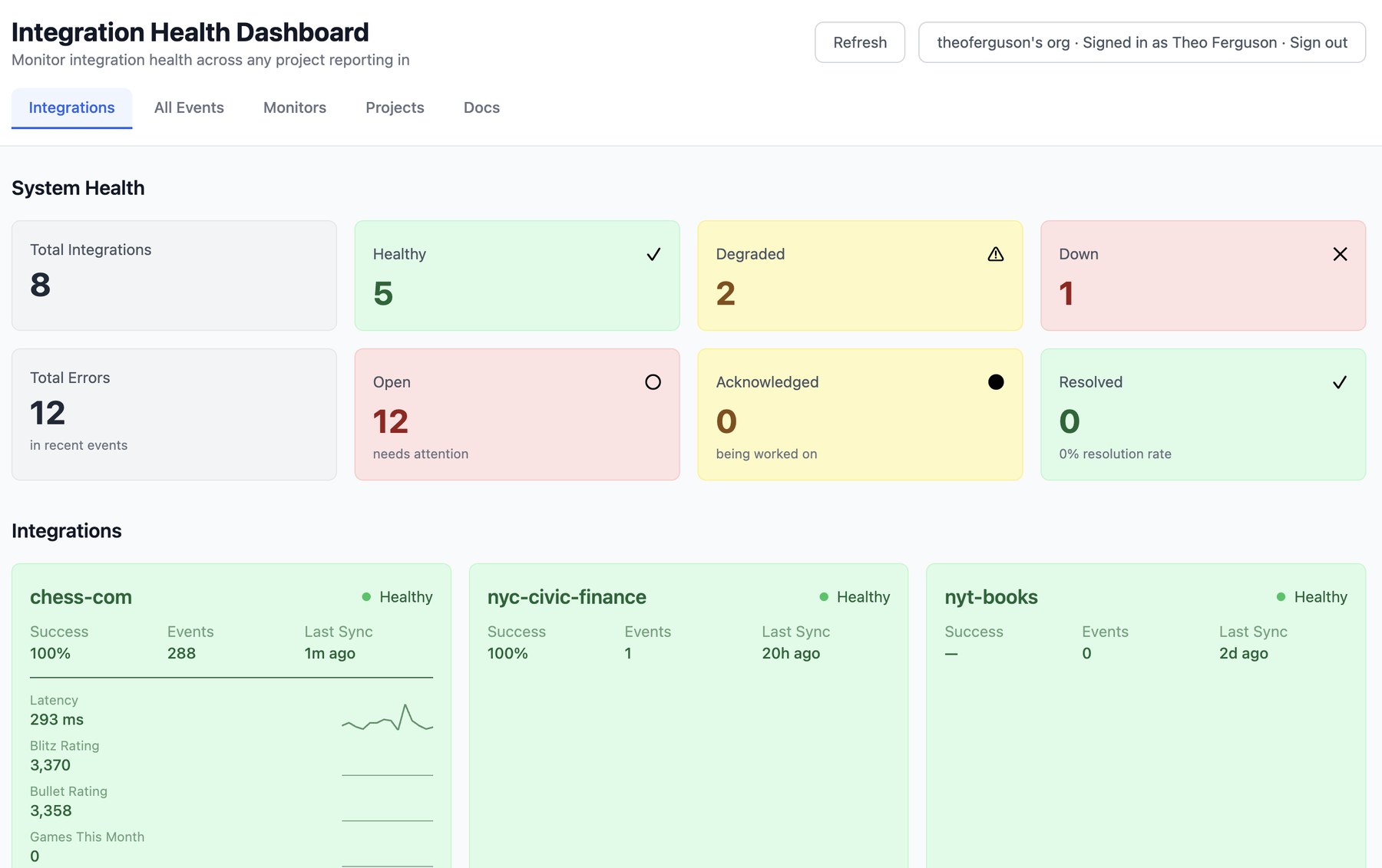1382x868 pixels.
Task: Click the 'needs attention' text
Action: 421,454
